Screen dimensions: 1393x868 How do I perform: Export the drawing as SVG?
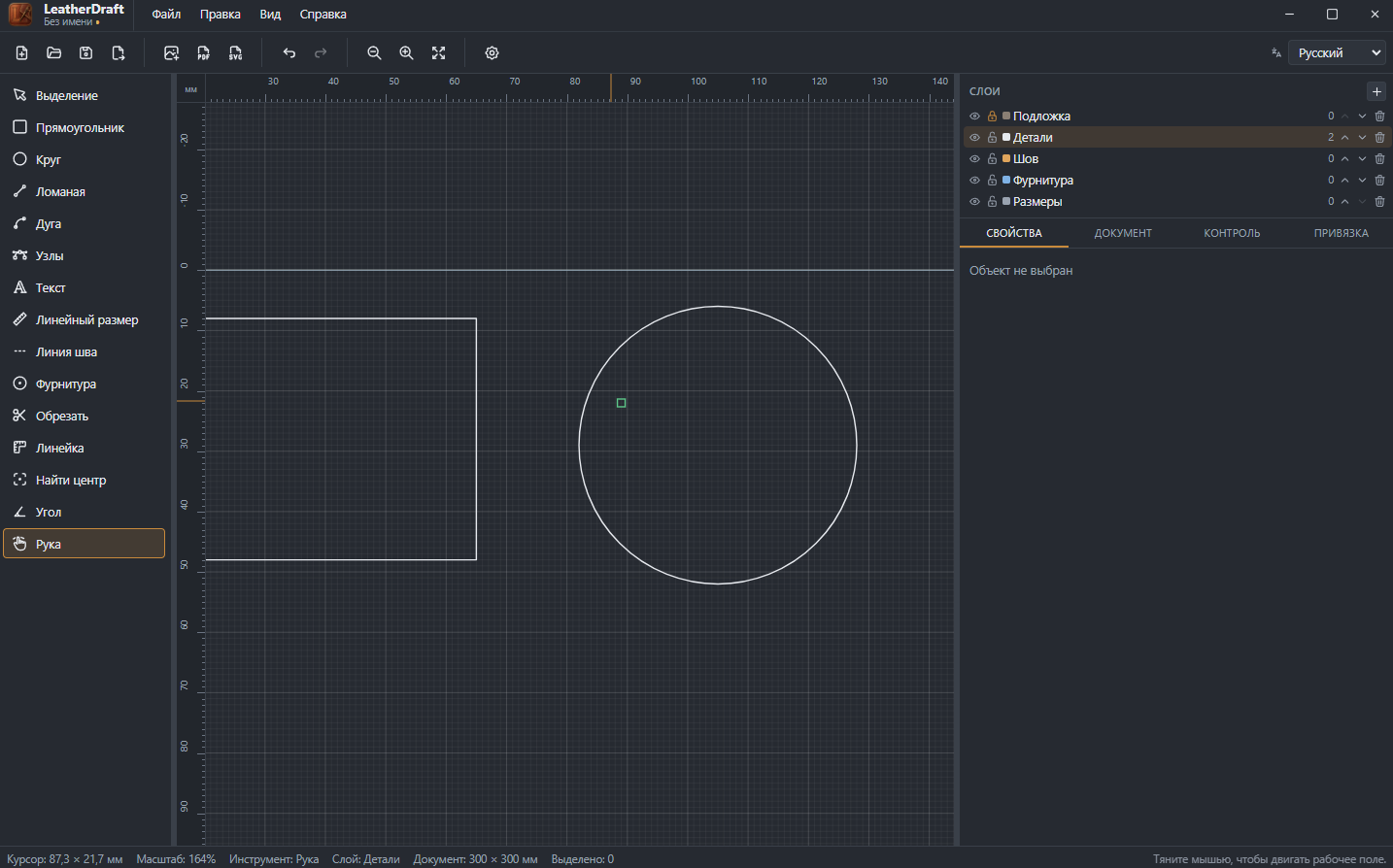pos(236,53)
